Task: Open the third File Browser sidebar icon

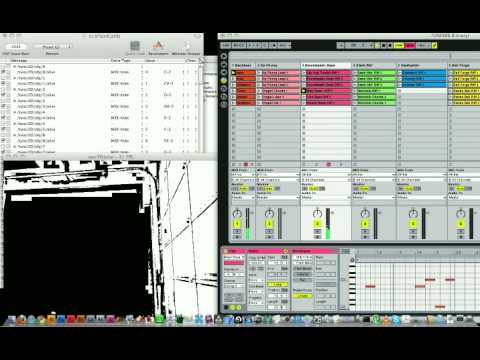Action: (x=224, y=97)
